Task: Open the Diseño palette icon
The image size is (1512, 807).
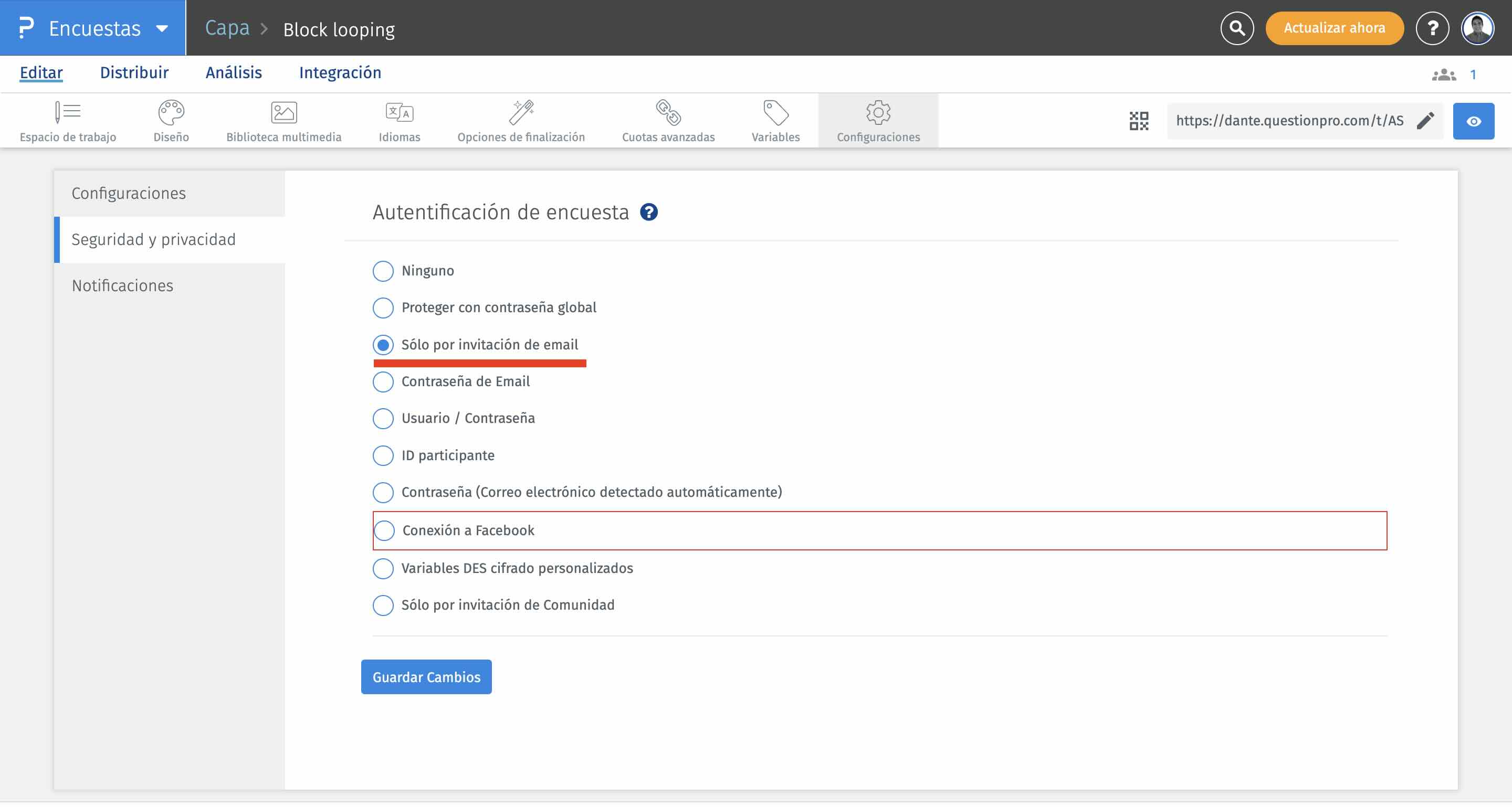Action: click(171, 113)
